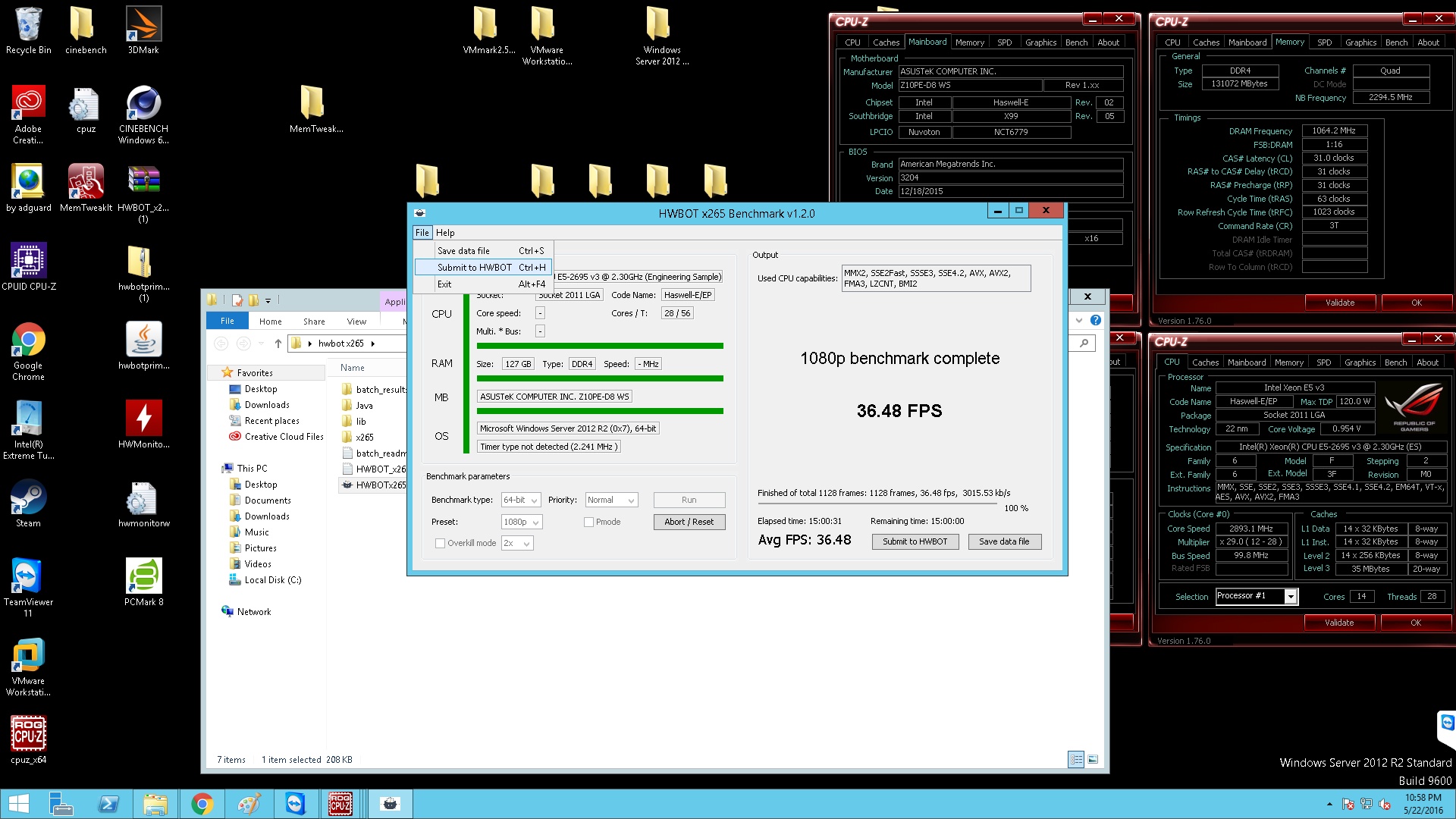The width and height of the screenshot is (1456, 819).
Task: Open the VMware Workstation desktop shortcut
Action: pos(28,666)
